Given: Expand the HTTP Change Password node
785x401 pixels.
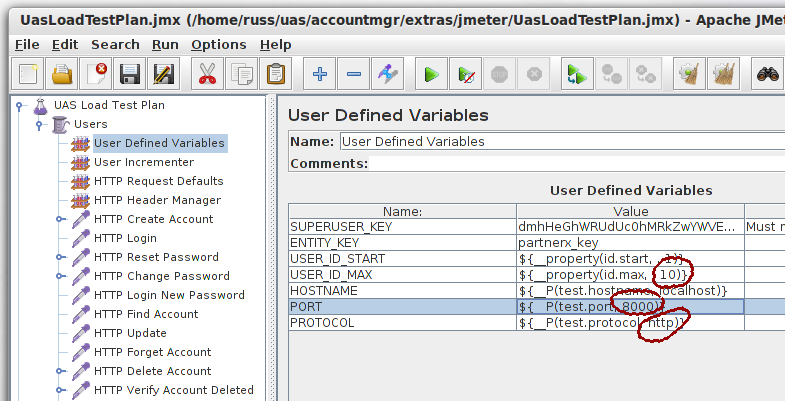Looking at the screenshot, I should point(60,276).
